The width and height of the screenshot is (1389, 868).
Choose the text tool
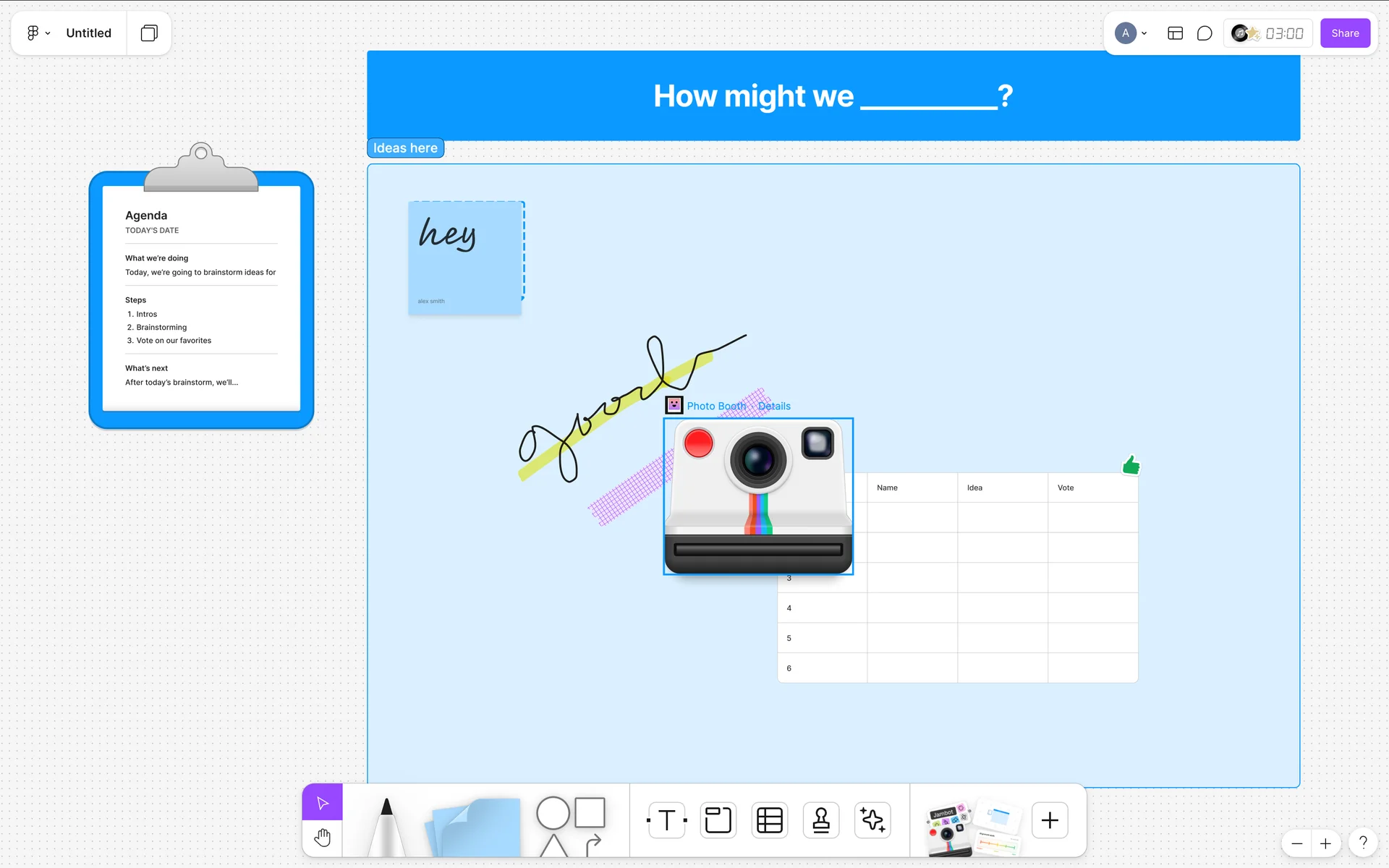coord(666,820)
